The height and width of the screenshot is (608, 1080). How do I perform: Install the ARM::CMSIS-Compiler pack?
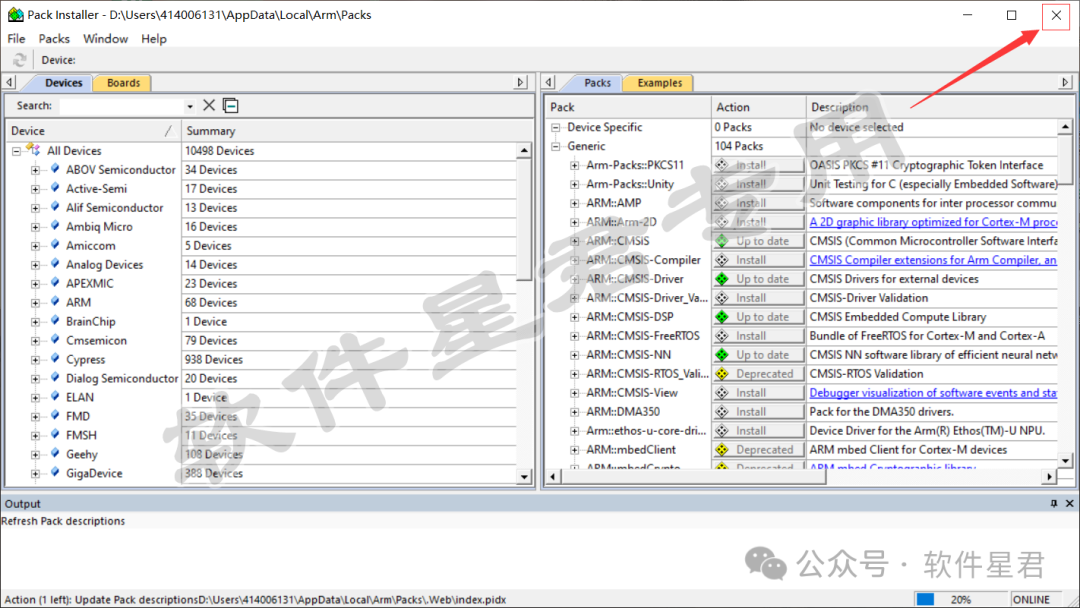click(x=758, y=260)
